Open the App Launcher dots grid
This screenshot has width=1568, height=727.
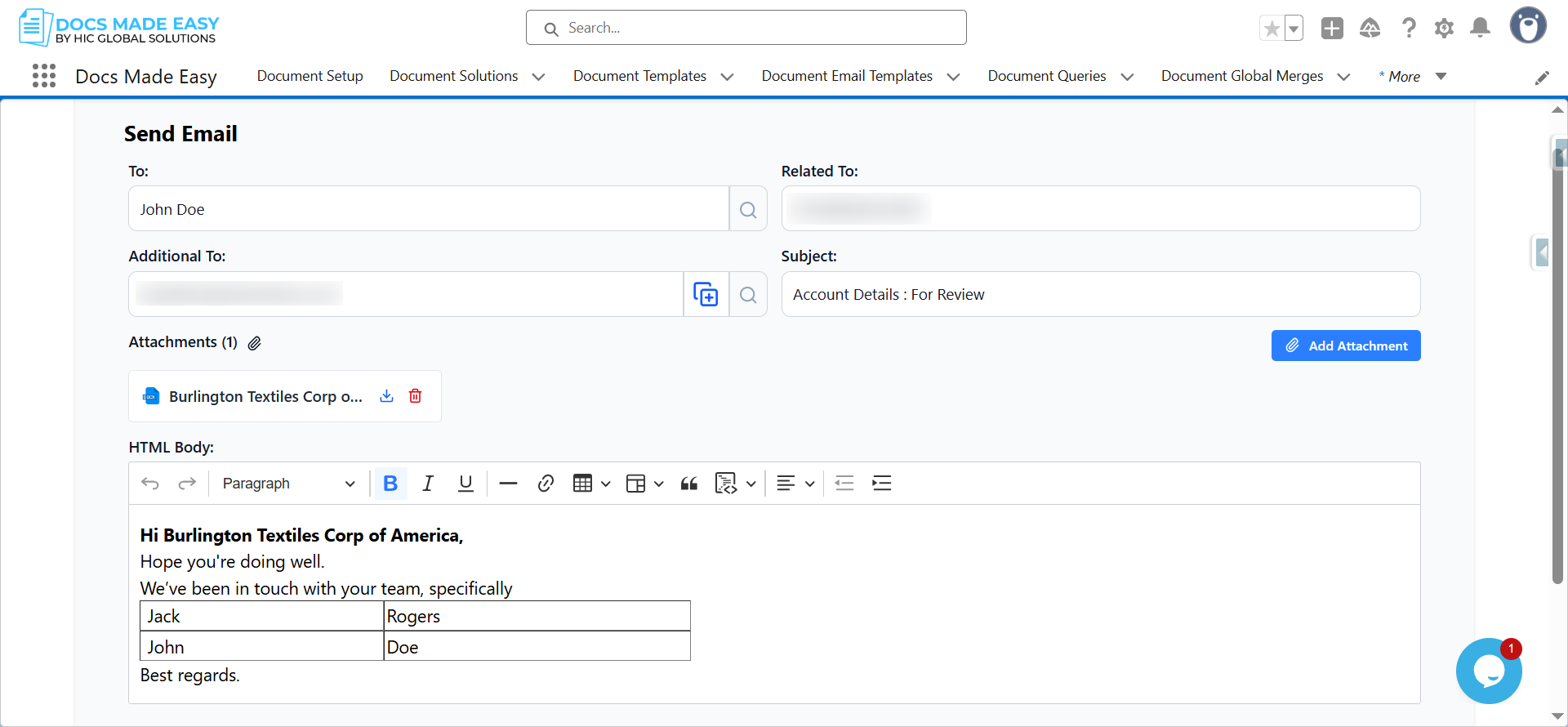(44, 76)
